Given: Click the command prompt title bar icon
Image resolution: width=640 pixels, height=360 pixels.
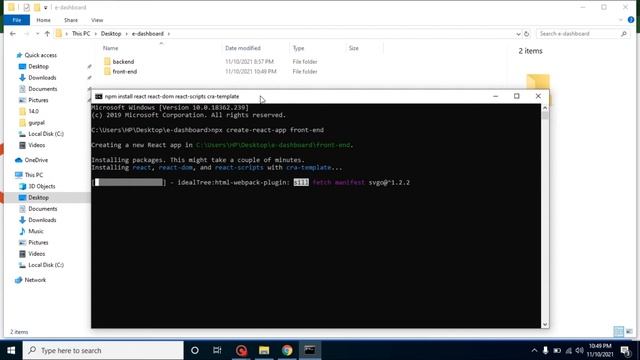Looking at the screenshot, I should point(98,97).
